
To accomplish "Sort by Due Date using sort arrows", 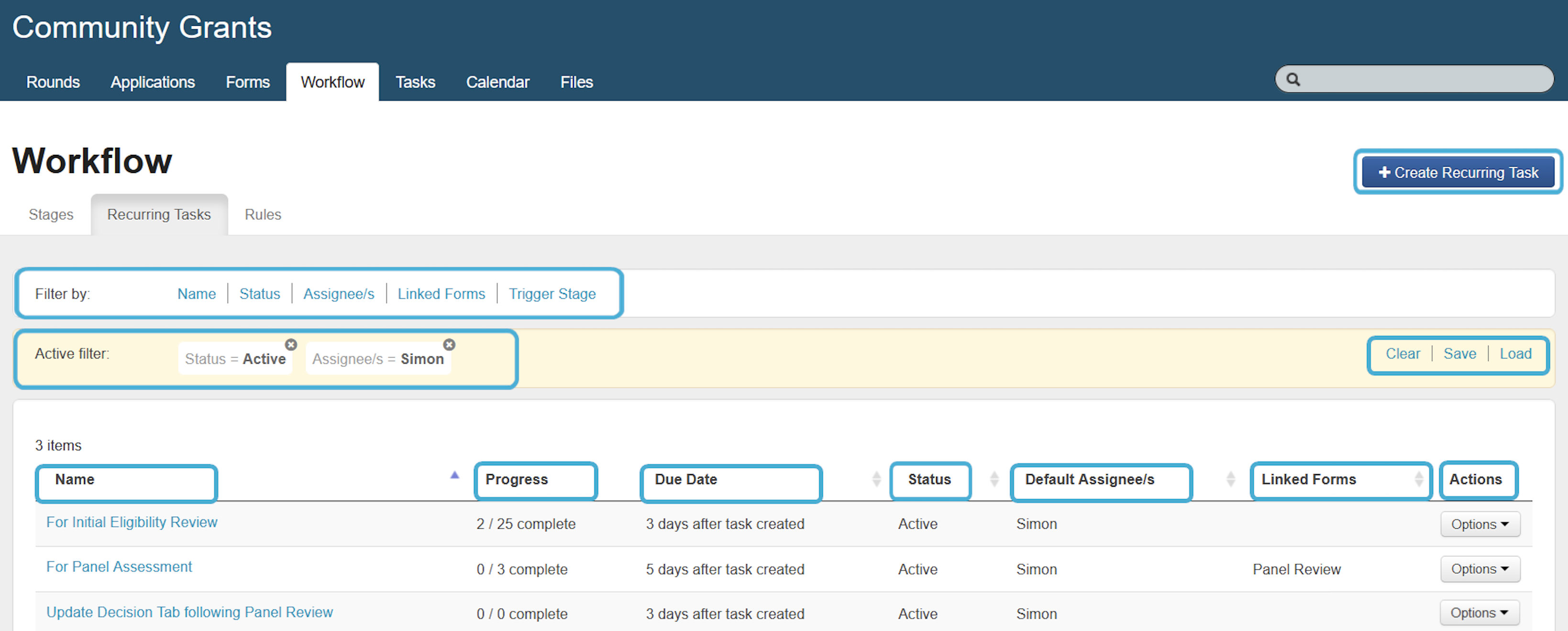I will (x=876, y=479).
